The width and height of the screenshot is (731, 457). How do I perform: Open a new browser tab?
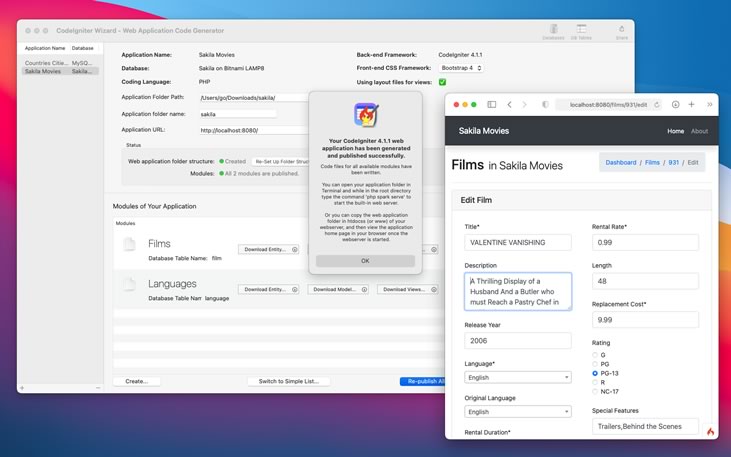691,104
